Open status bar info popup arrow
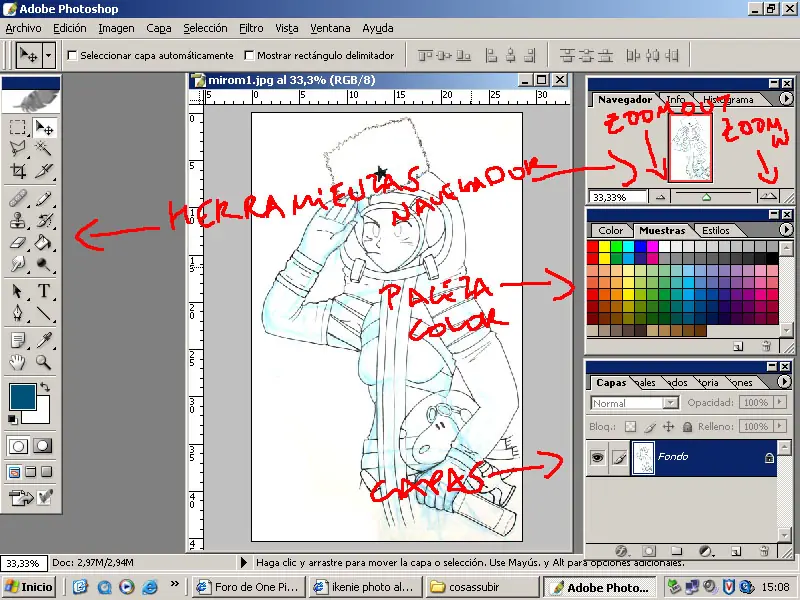800x600 pixels. coord(244,562)
